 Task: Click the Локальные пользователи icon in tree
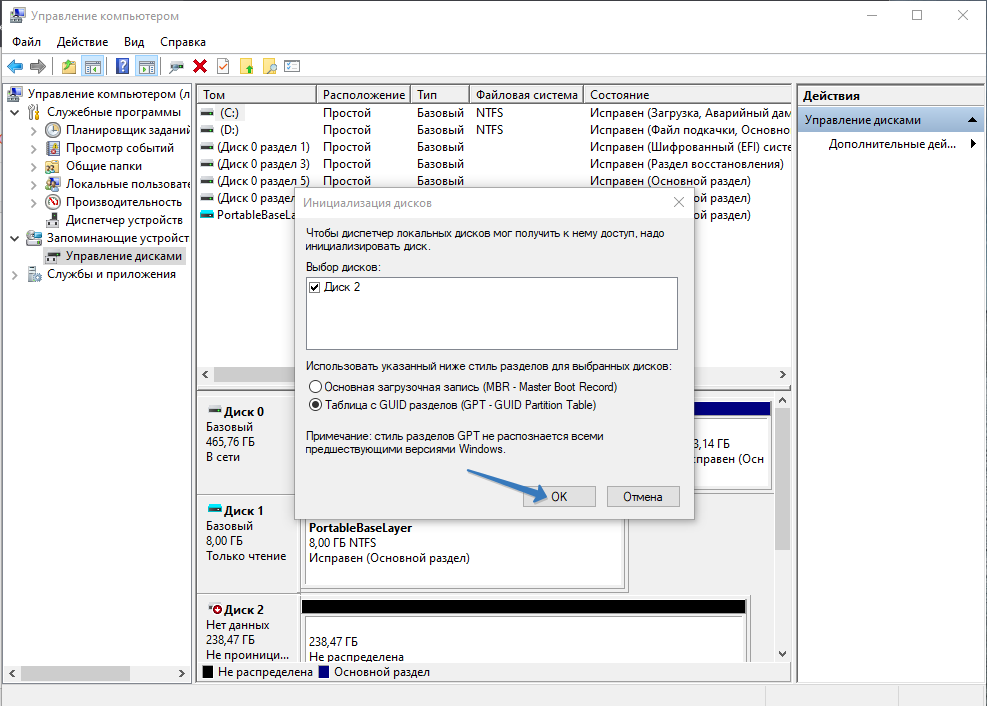point(53,184)
